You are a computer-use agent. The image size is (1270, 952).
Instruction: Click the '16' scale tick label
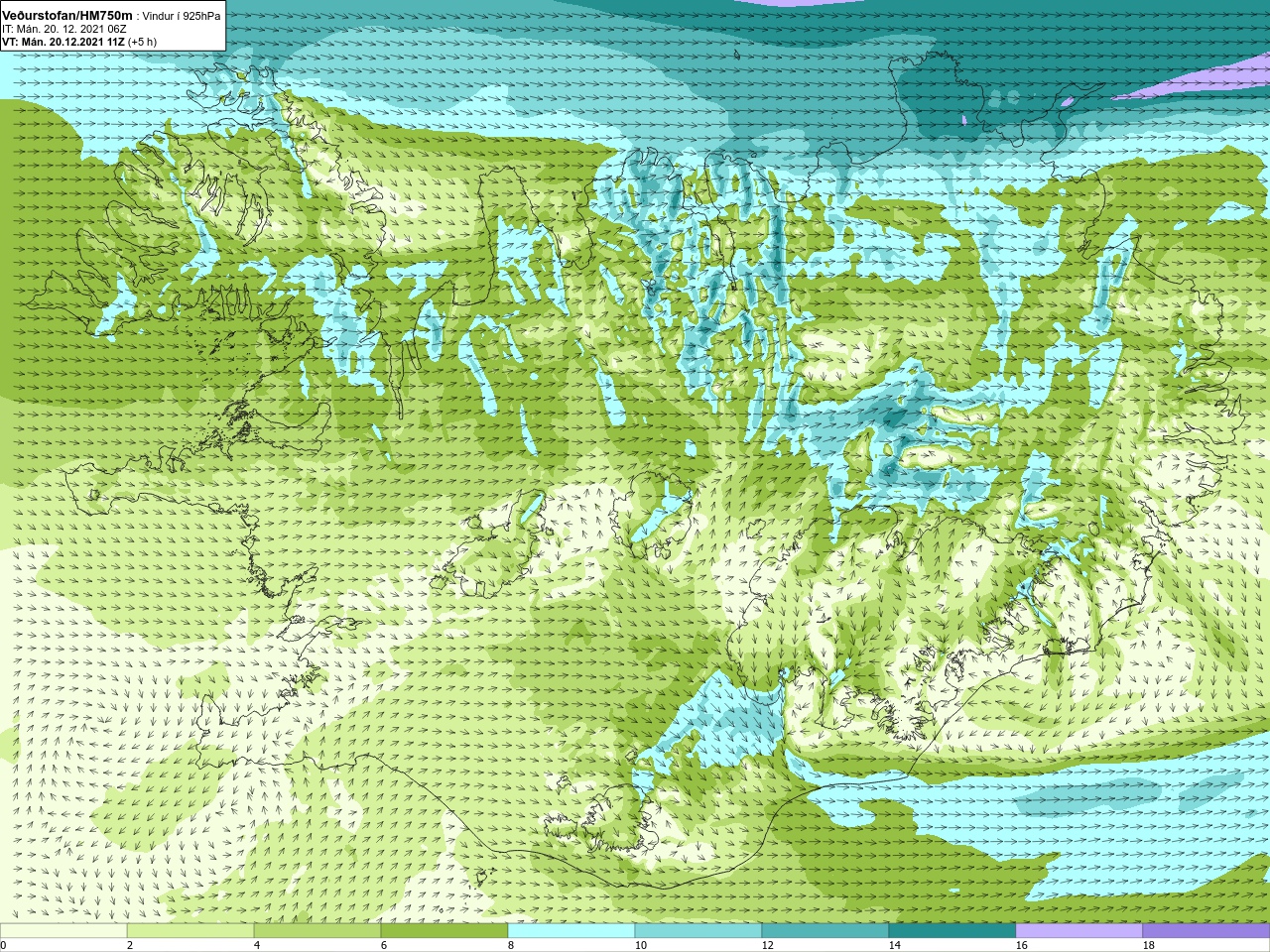tap(1022, 945)
